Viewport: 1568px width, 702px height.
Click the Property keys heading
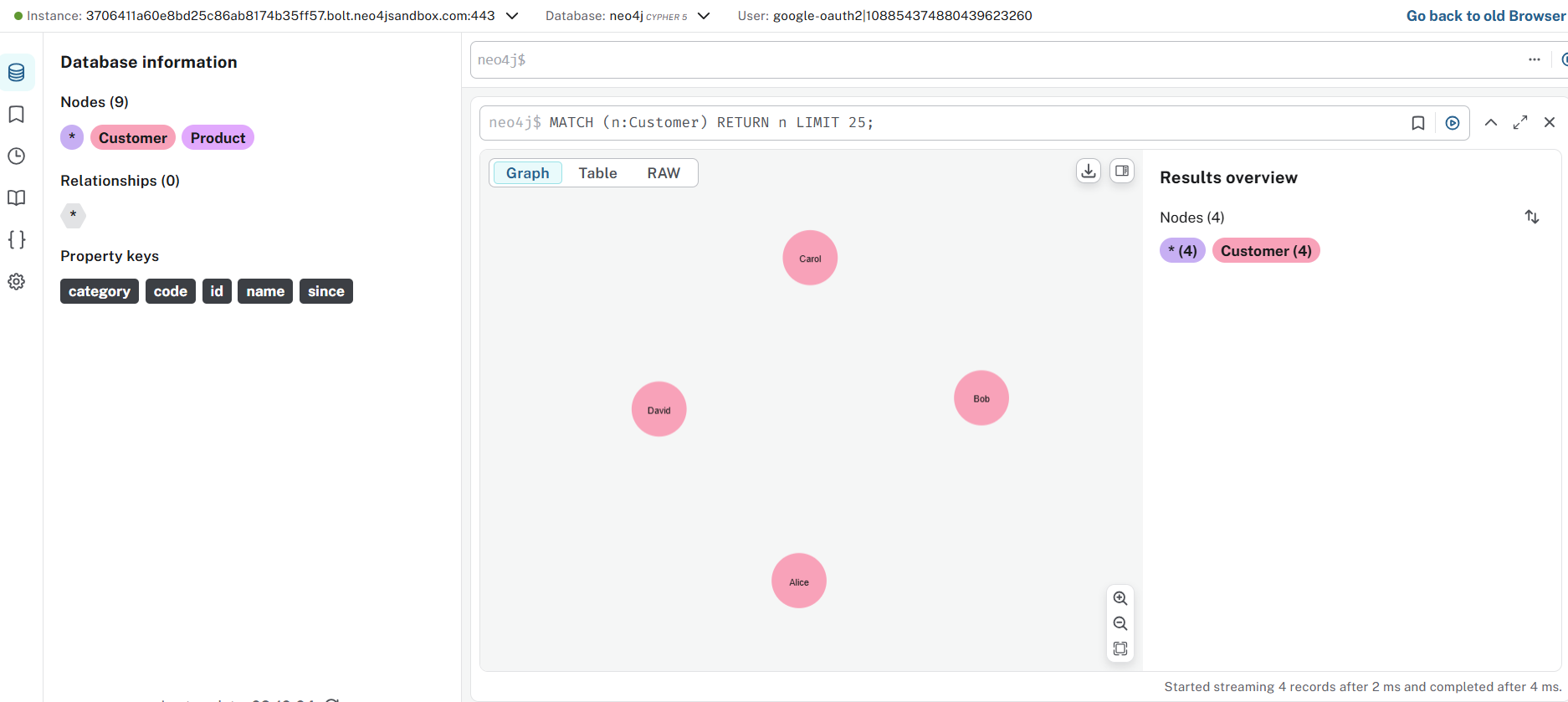(x=110, y=256)
